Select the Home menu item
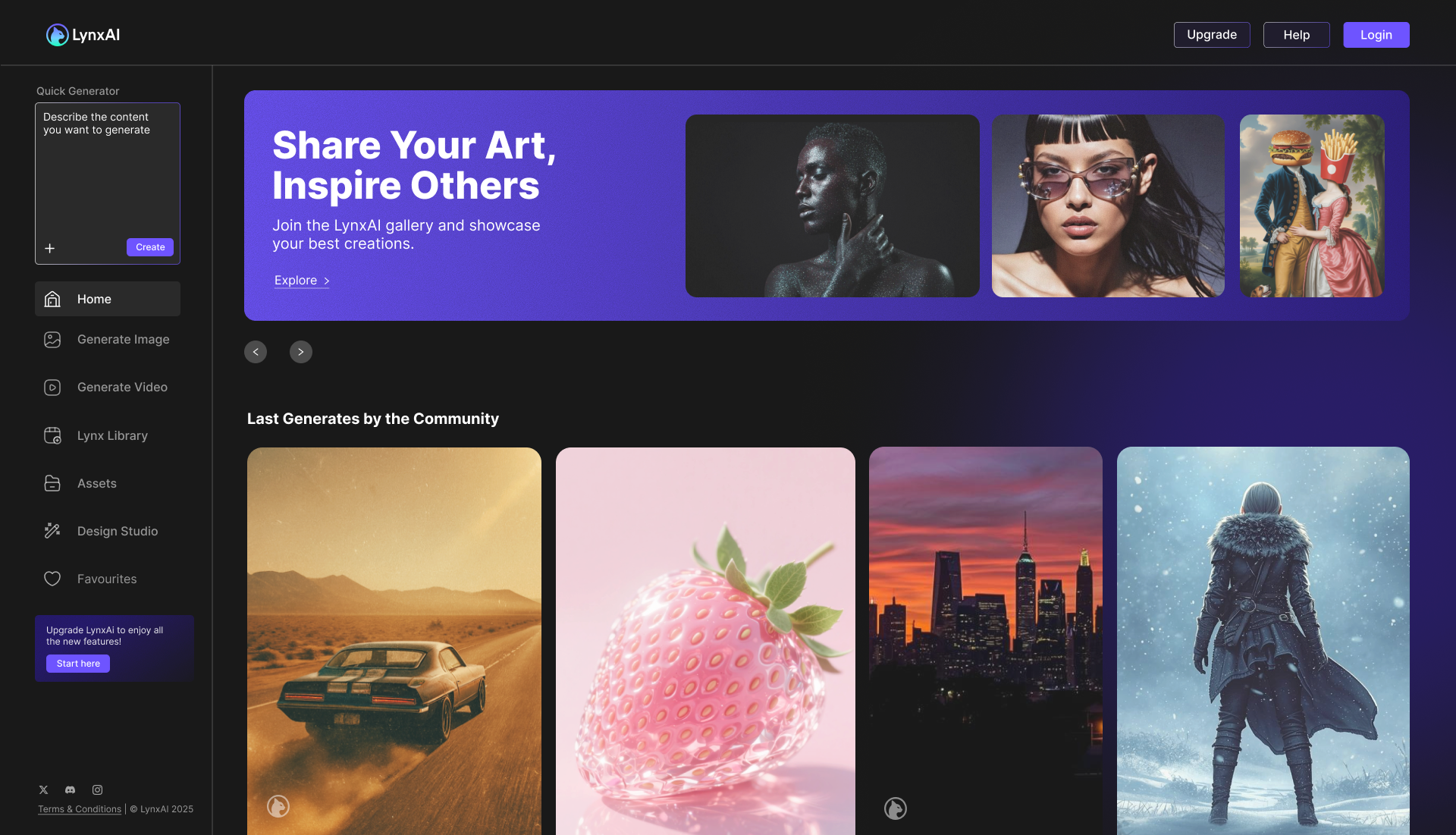This screenshot has height=835, width=1456. click(108, 299)
